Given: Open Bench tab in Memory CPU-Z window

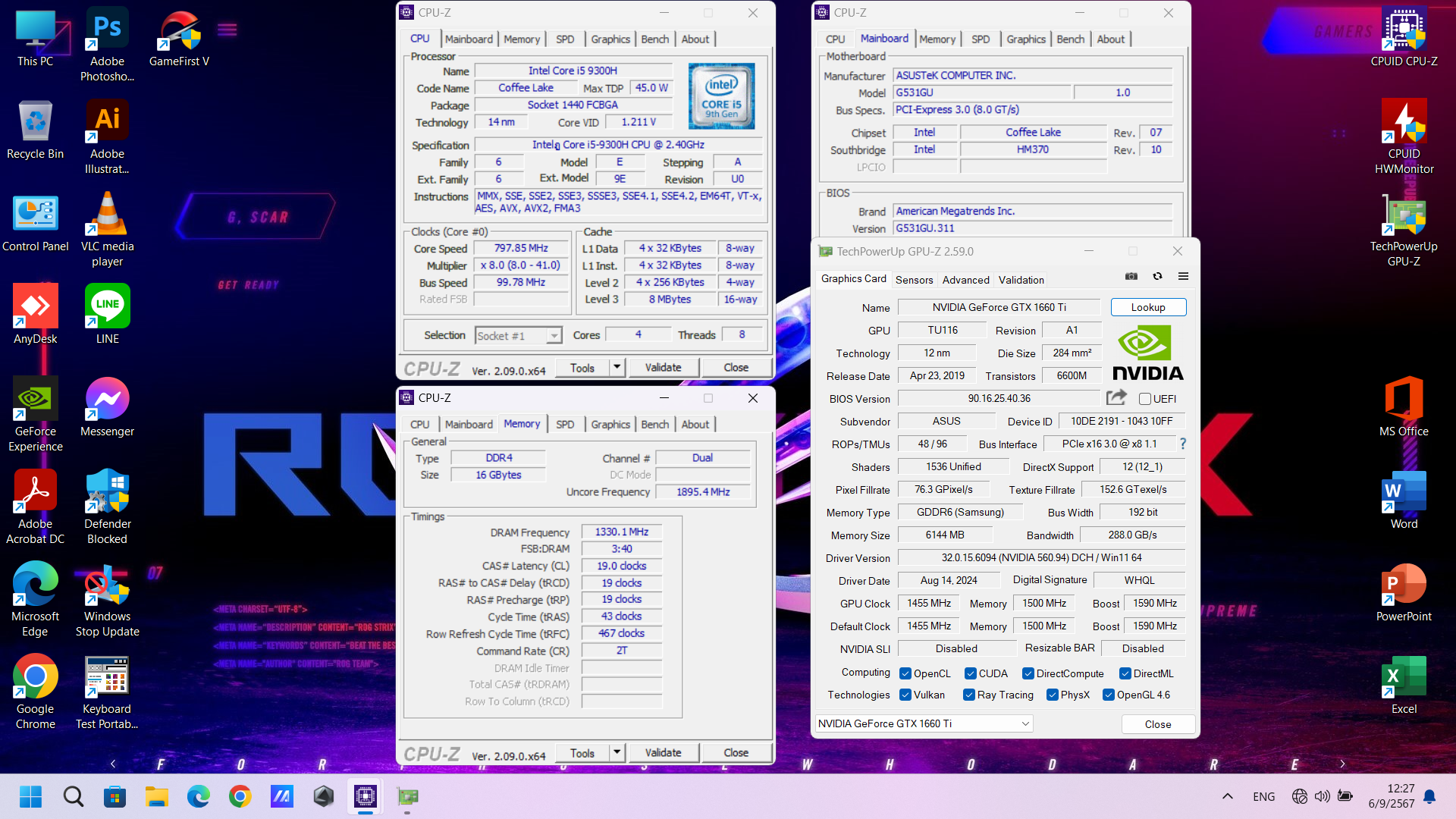Looking at the screenshot, I should tap(655, 424).
